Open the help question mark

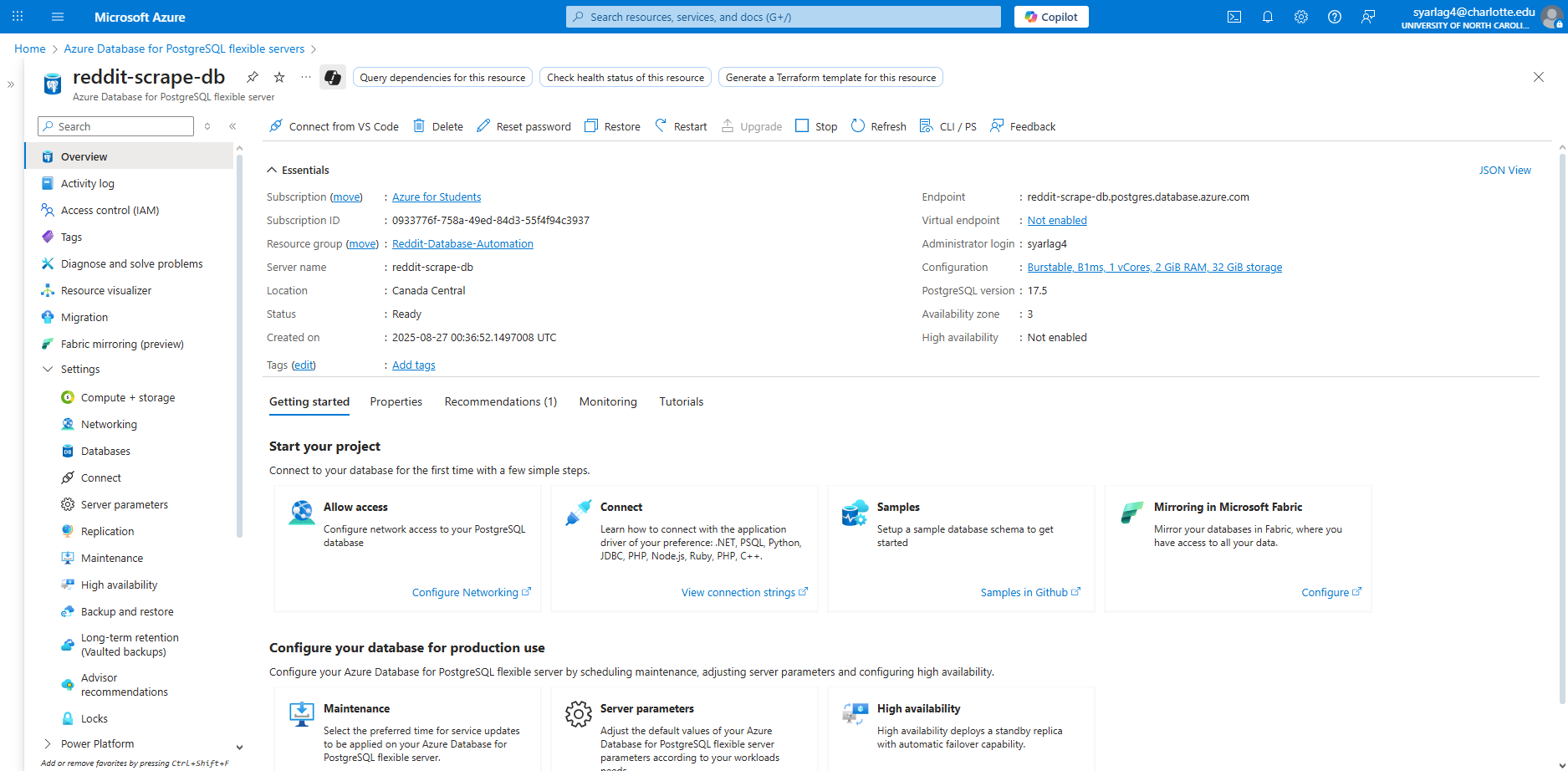(x=1335, y=17)
